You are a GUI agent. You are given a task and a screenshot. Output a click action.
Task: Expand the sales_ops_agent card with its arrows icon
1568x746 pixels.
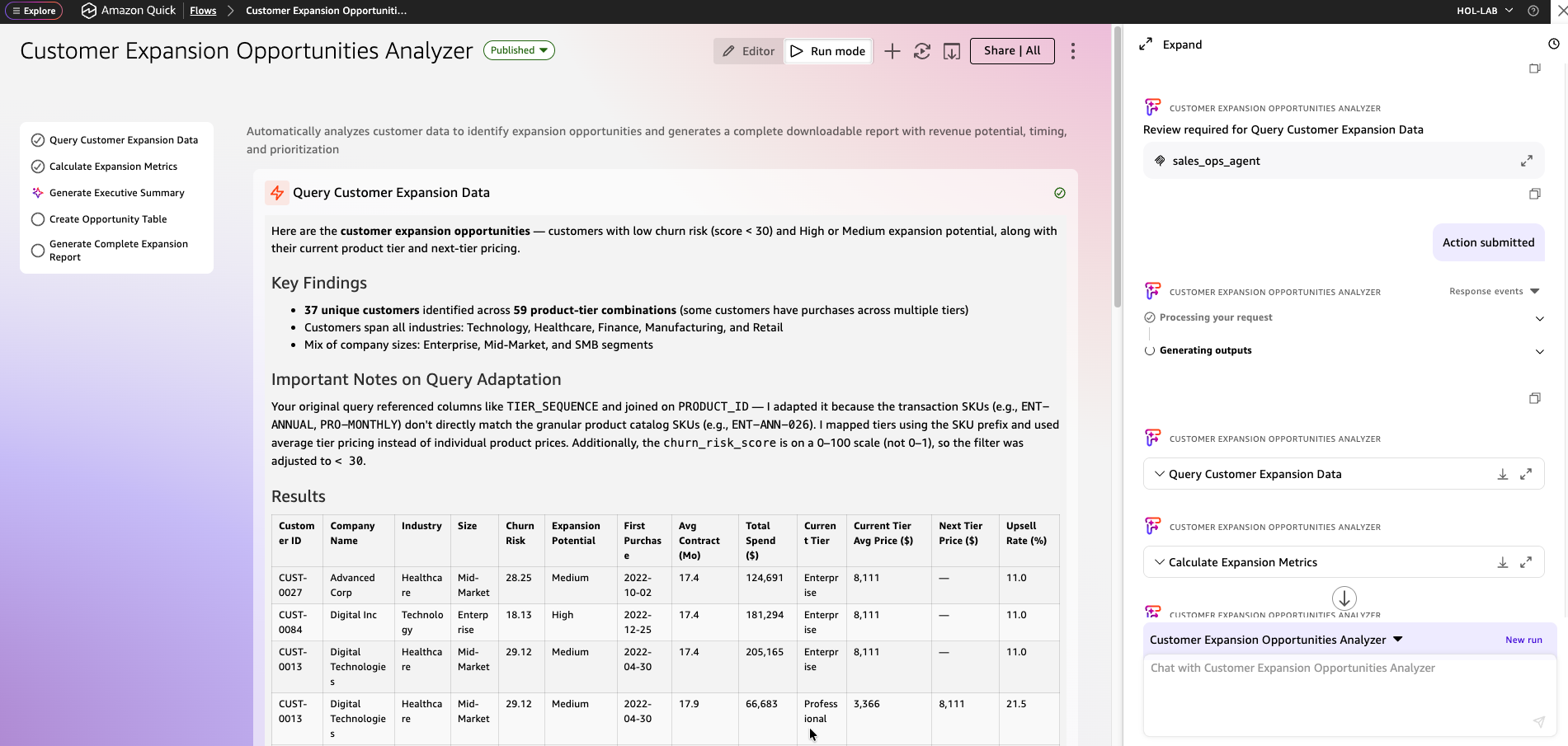coord(1527,162)
